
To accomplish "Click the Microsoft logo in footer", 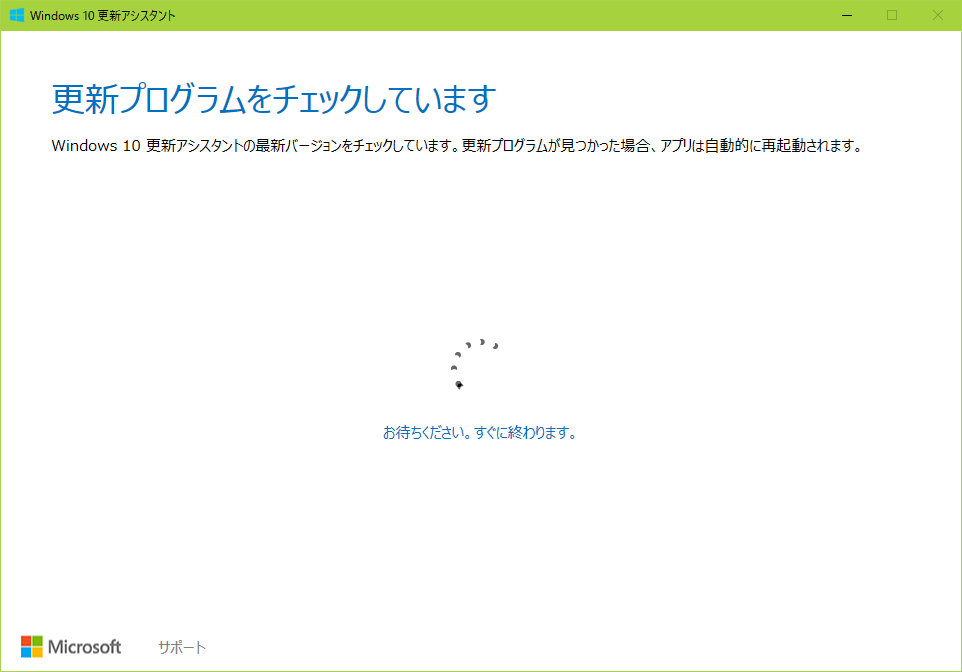I will click(x=71, y=647).
